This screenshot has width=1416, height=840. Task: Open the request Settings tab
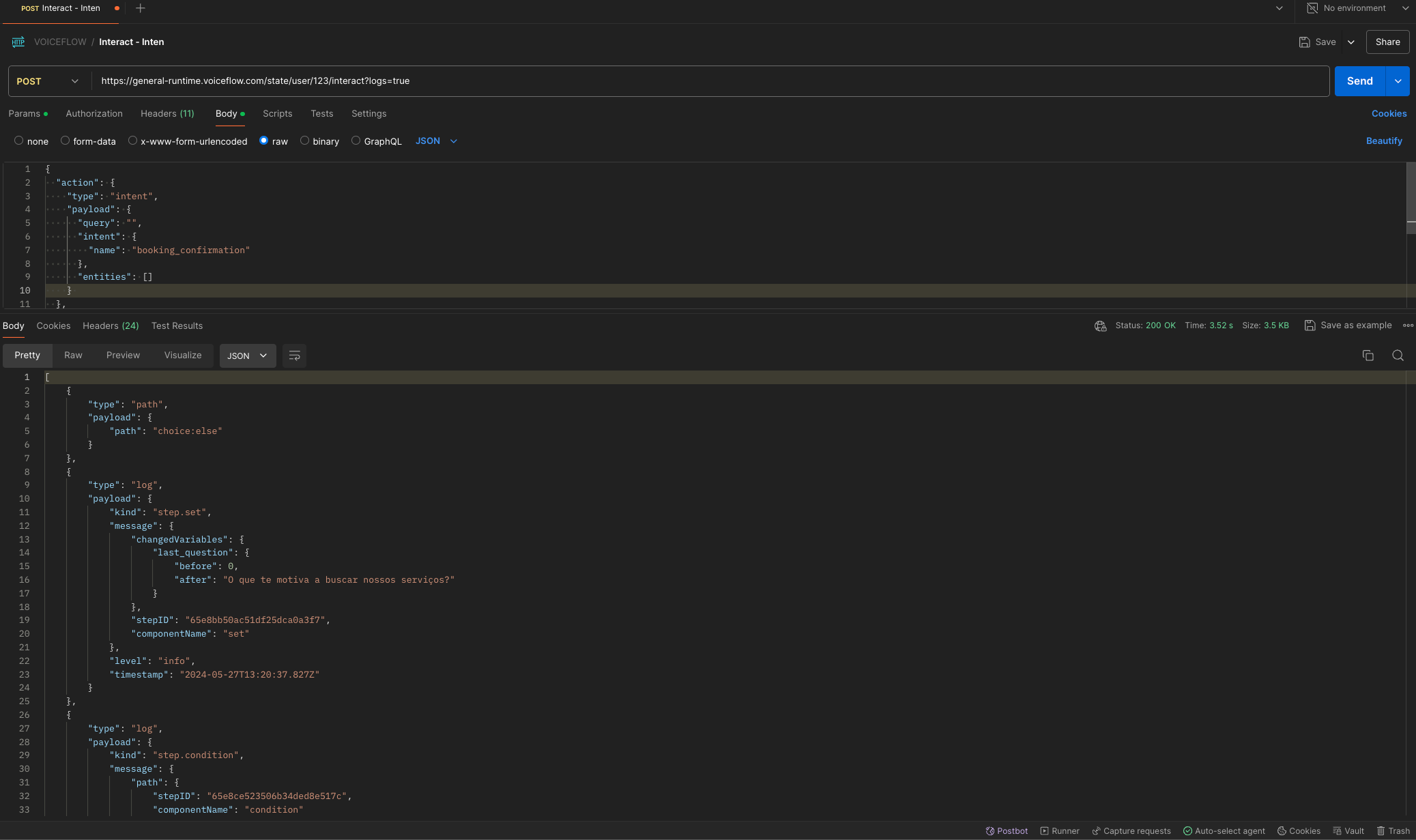[369, 113]
